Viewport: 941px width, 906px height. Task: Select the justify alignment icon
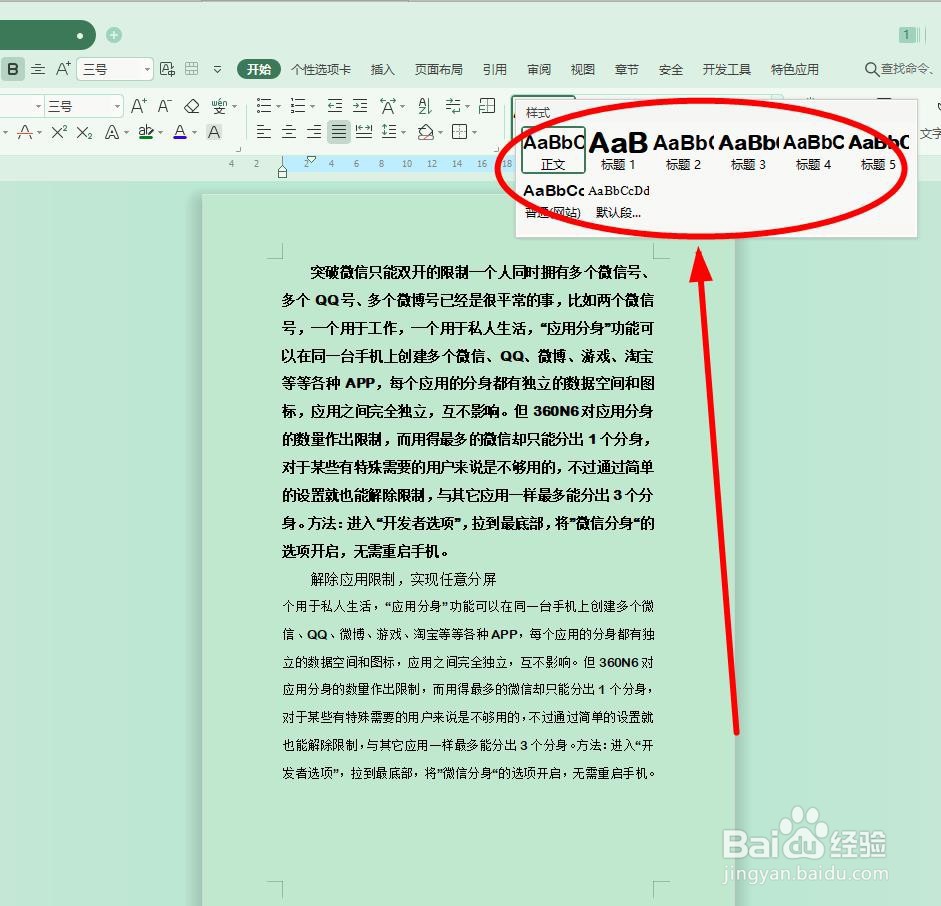pyautogui.click(x=338, y=131)
